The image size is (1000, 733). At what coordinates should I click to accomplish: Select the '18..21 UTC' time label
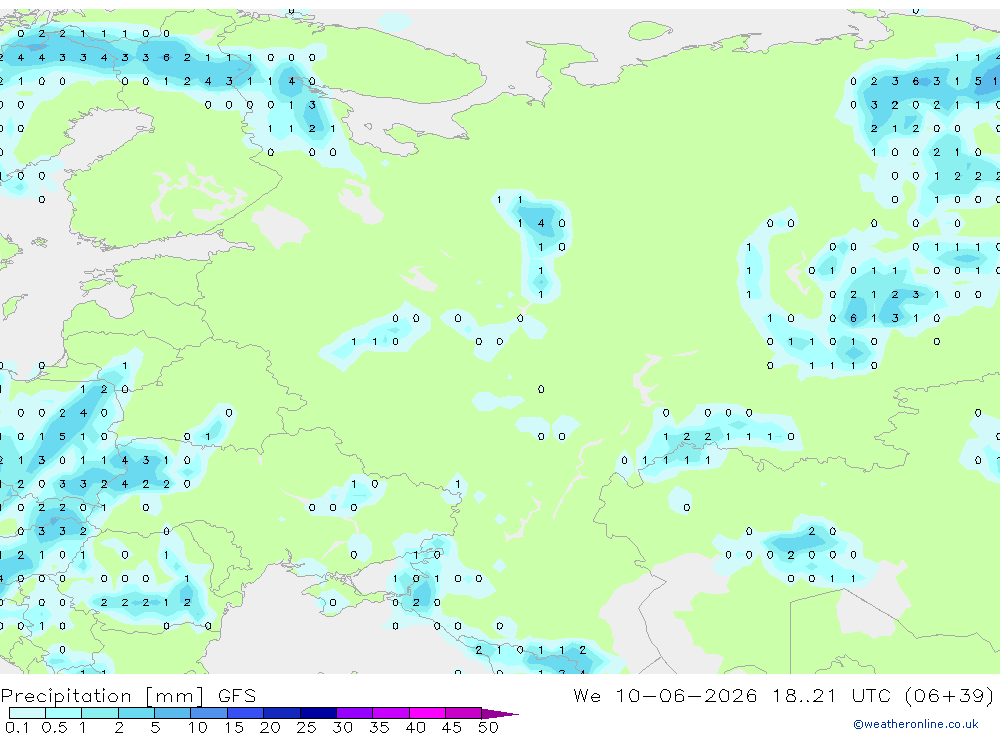click(831, 695)
